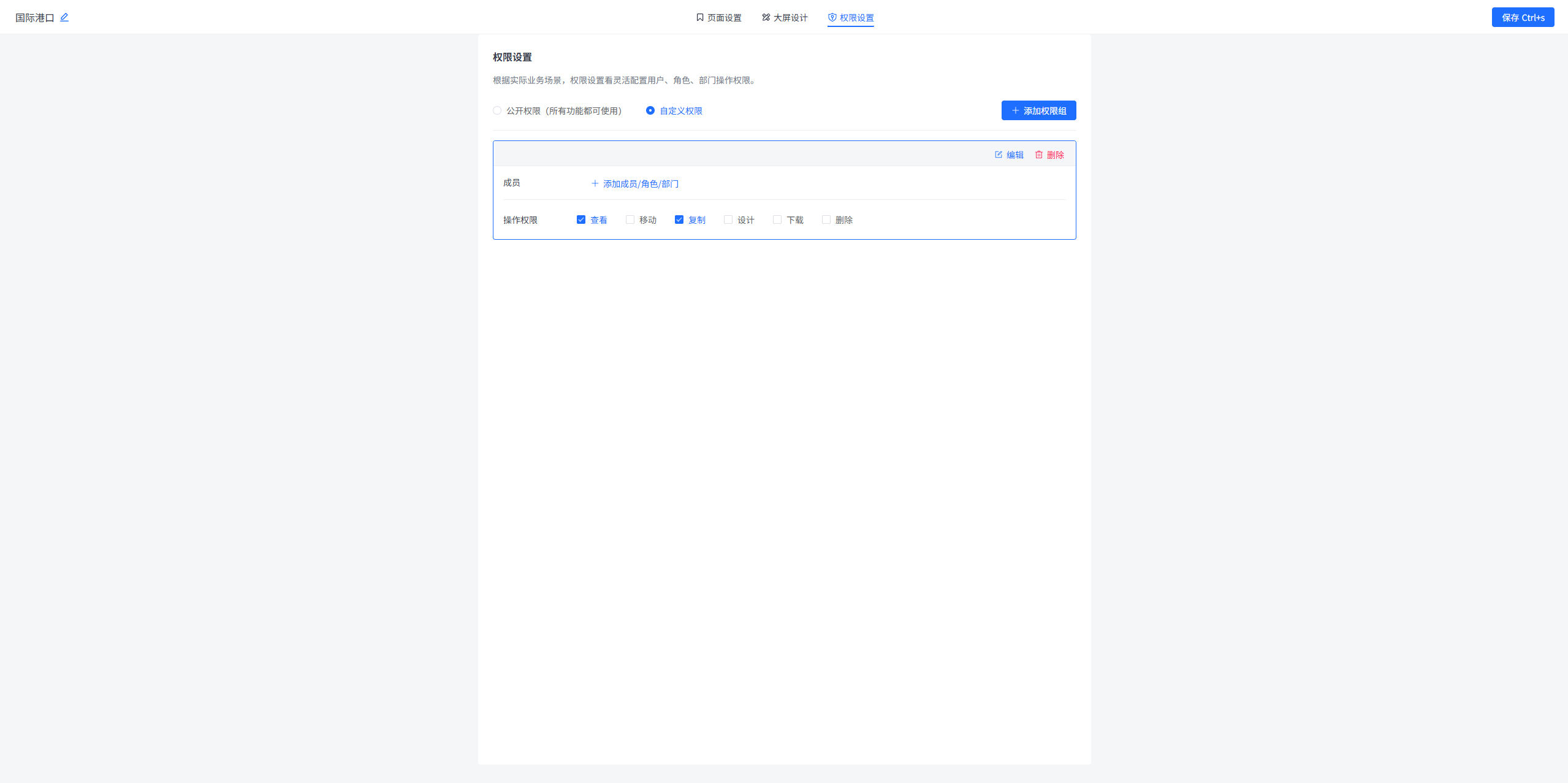Select the 公开权限 radio option
This screenshot has width=1568, height=783.
pos(497,110)
